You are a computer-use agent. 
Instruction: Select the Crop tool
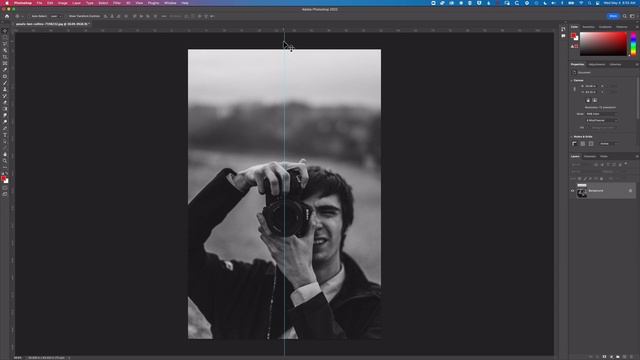[x=5, y=56]
